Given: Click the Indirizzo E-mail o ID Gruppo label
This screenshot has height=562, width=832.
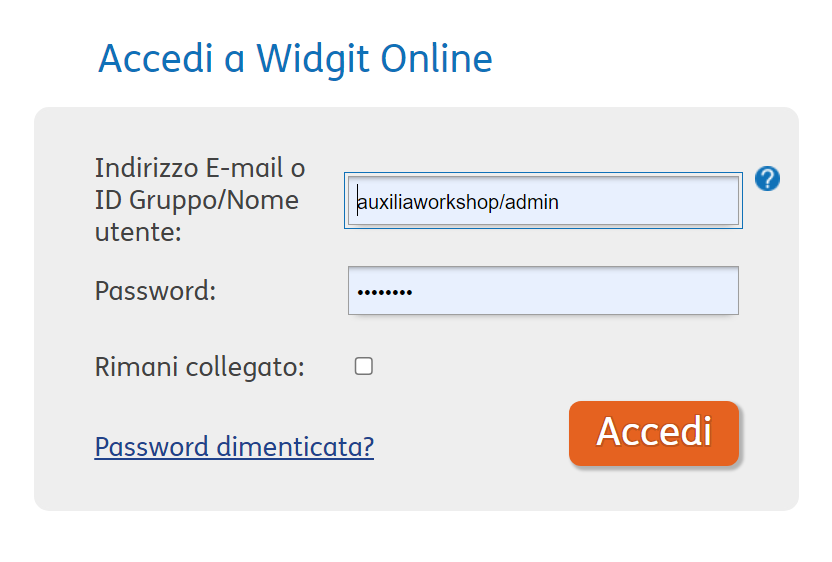Looking at the screenshot, I should (200, 200).
